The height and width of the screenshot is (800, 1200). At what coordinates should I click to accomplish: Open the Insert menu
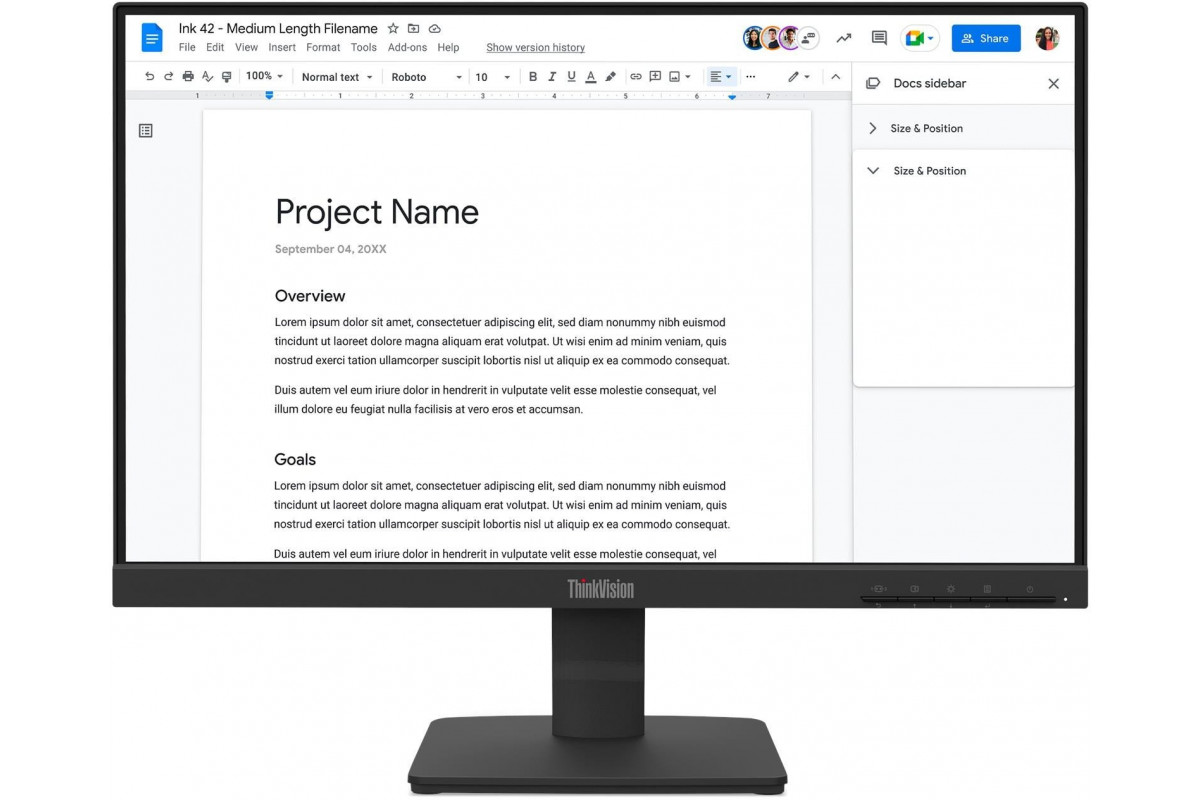click(282, 47)
